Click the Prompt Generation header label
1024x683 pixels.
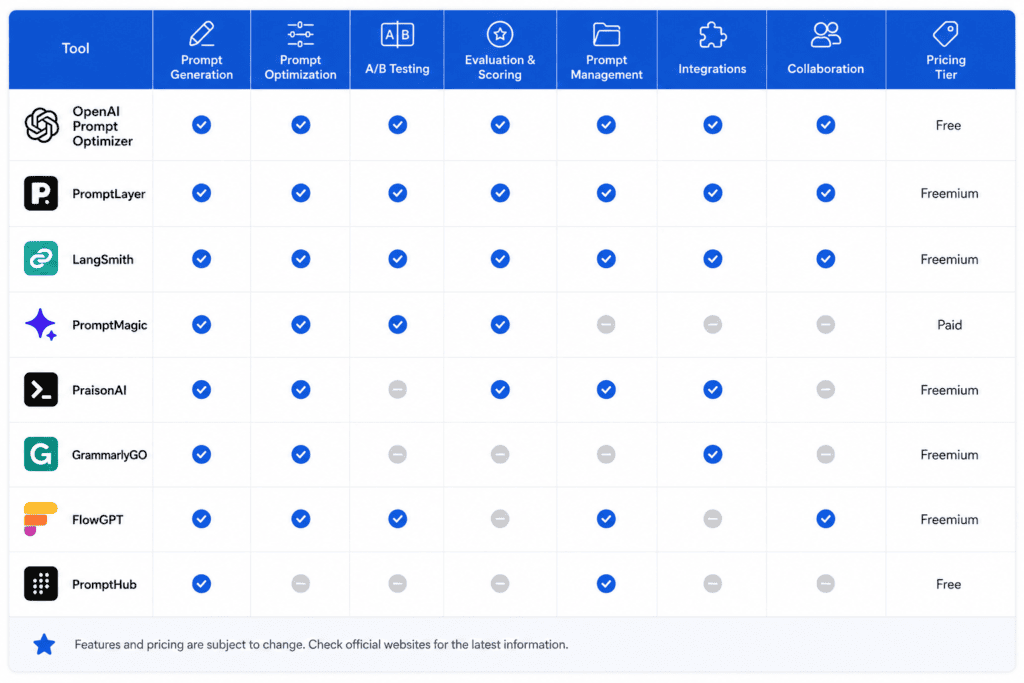202,67
